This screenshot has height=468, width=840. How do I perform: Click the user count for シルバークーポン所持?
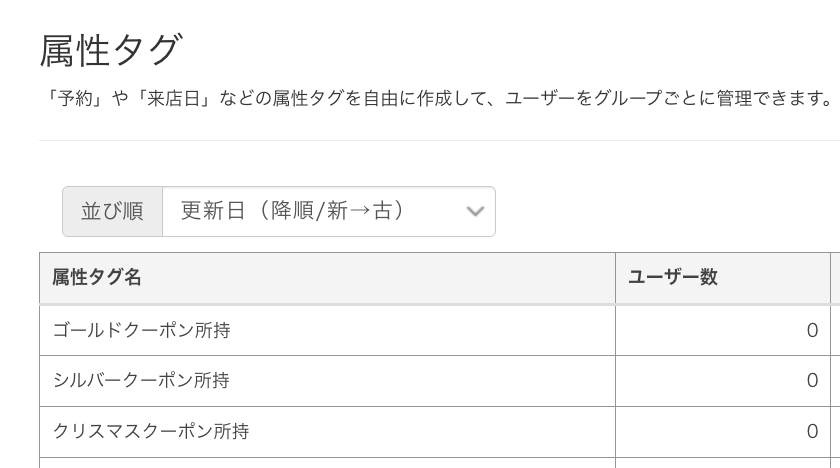click(812, 381)
